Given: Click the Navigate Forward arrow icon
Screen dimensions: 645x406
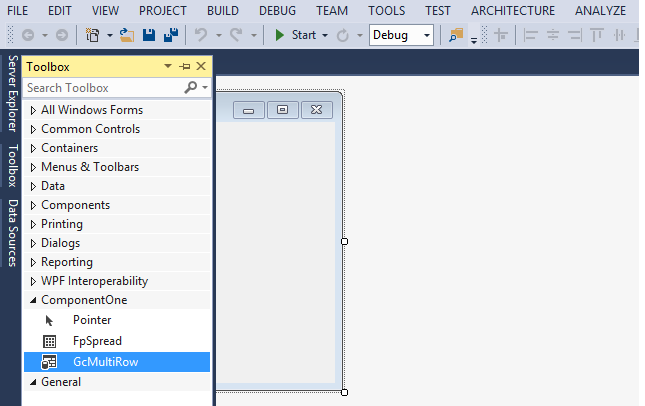Looking at the screenshot, I should [62, 35].
